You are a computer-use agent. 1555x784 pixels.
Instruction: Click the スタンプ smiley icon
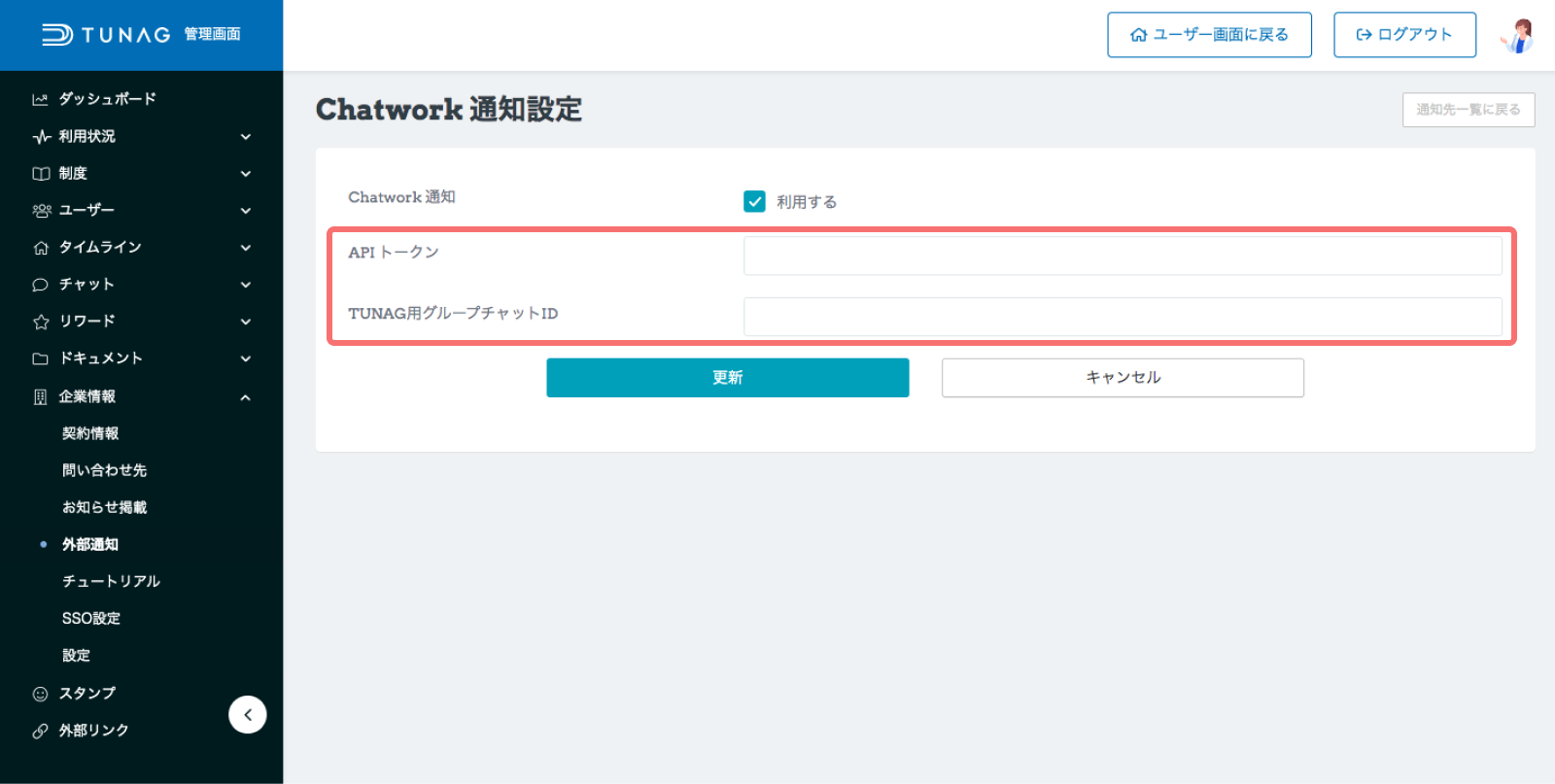click(x=40, y=694)
